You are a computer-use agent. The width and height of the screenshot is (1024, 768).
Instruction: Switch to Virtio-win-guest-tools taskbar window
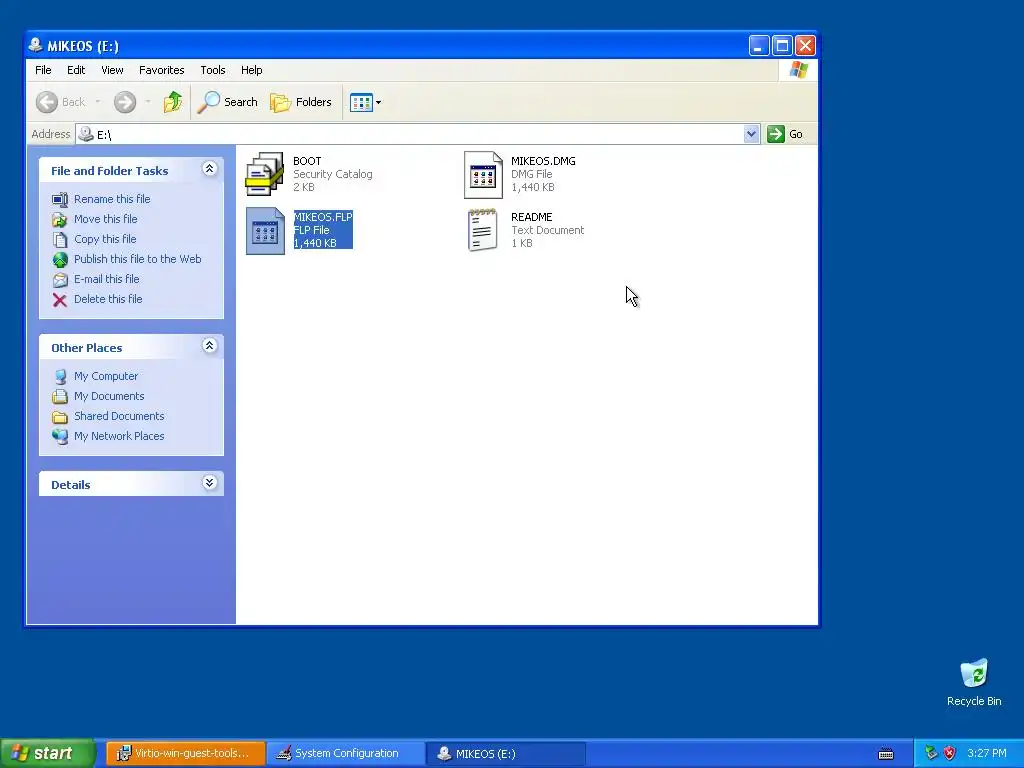(x=185, y=754)
